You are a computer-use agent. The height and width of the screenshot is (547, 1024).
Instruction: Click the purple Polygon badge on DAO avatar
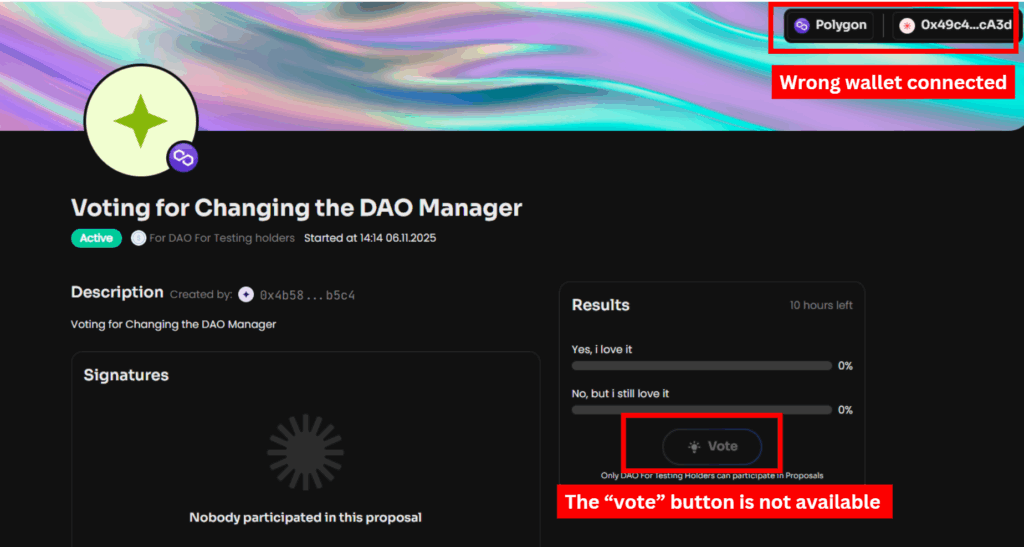(x=182, y=157)
